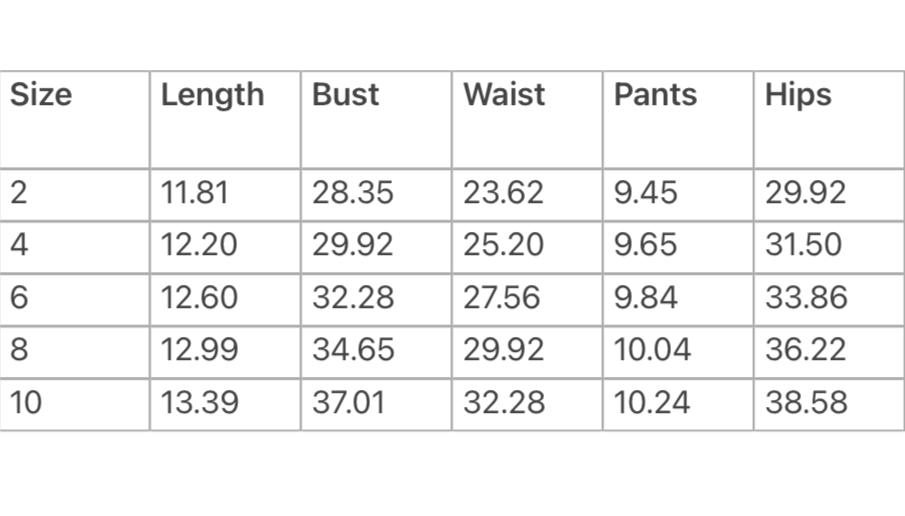Click the bust value 28.35

point(353,192)
